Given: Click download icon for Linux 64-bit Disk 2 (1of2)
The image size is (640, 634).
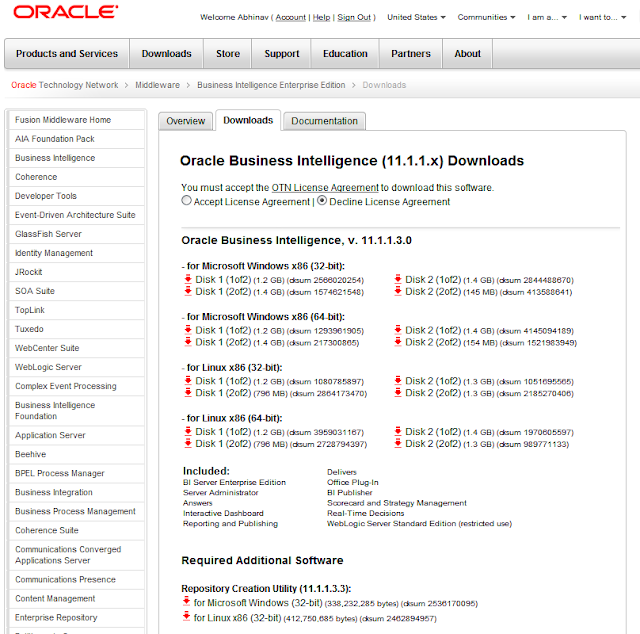Looking at the screenshot, I should click(398, 431).
